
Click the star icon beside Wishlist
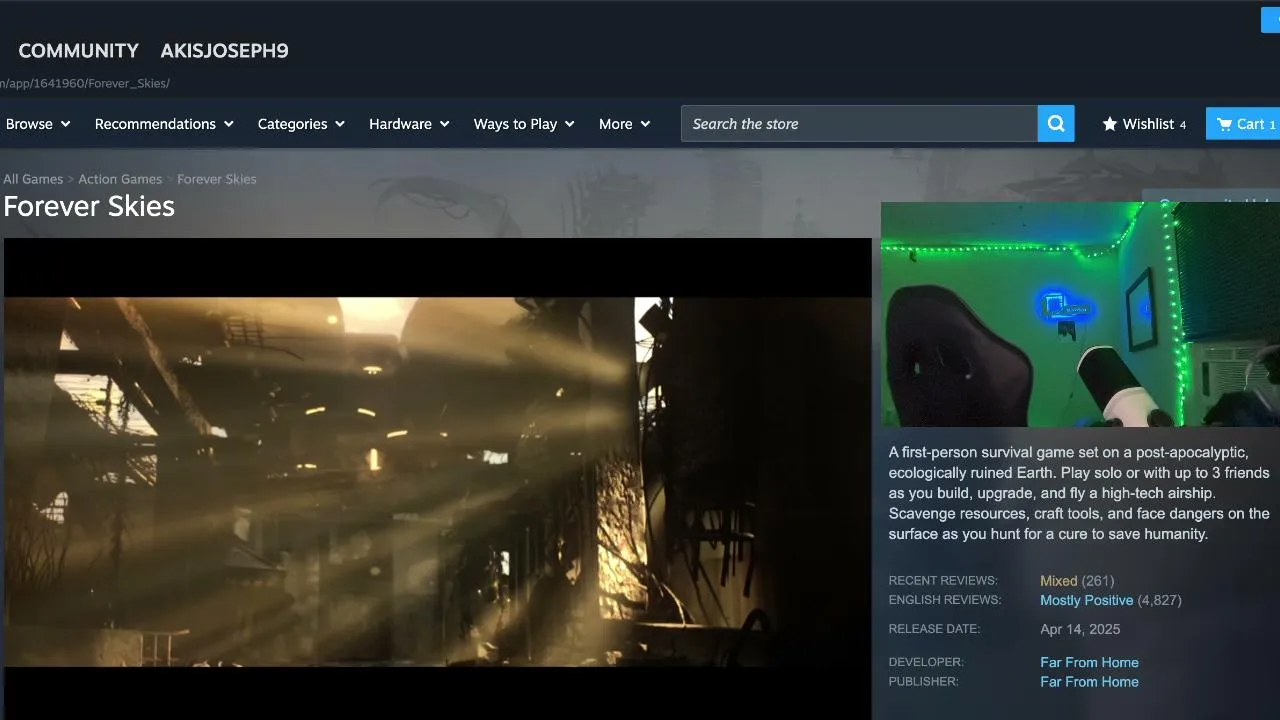click(x=1110, y=124)
